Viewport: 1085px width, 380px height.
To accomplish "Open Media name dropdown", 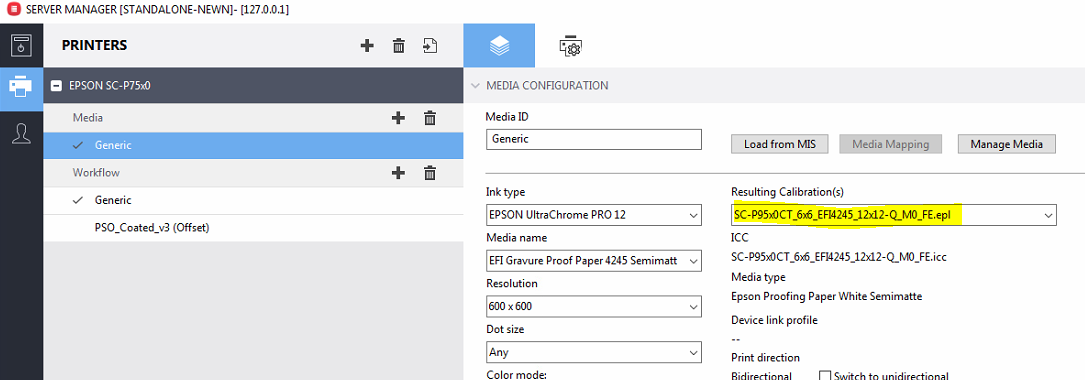I will pyautogui.click(x=594, y=261).
